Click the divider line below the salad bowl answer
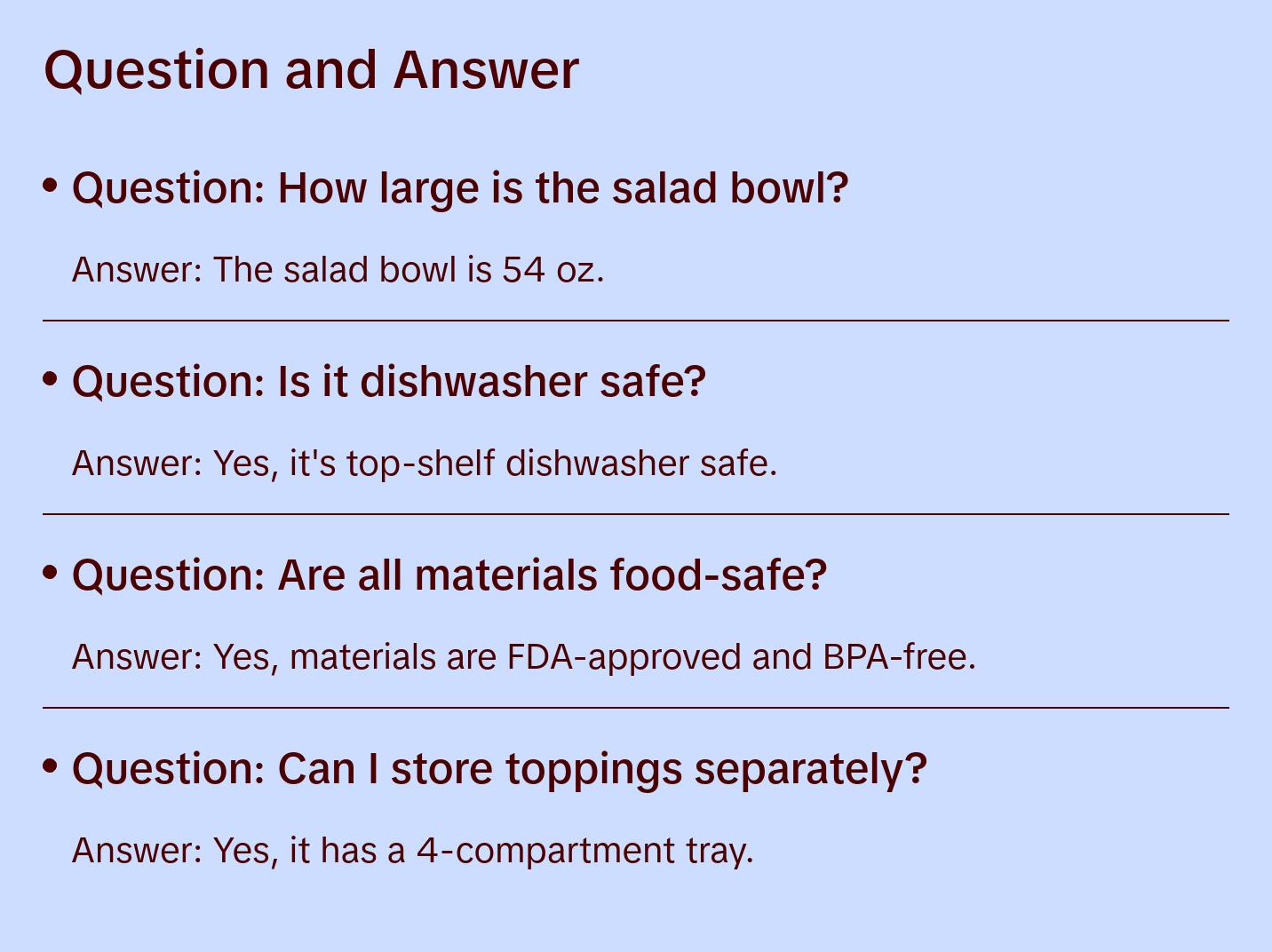Image resolution: width=1272 pixels, height=952 pixels. [636, 321]
